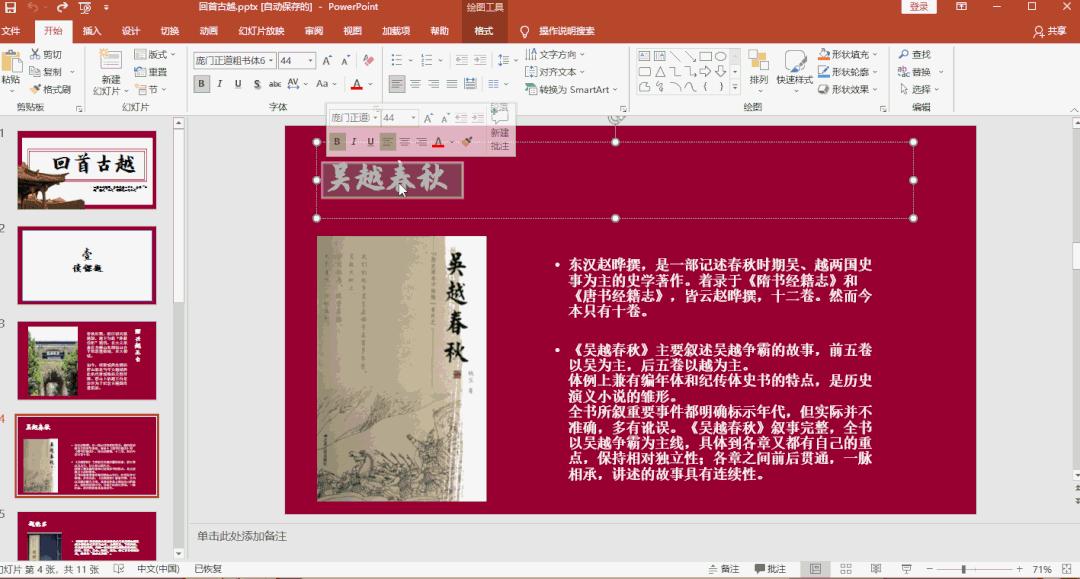Open the bullet list style dropdown
This screenshot has width=1080, height=579.
tap(411, 59)
